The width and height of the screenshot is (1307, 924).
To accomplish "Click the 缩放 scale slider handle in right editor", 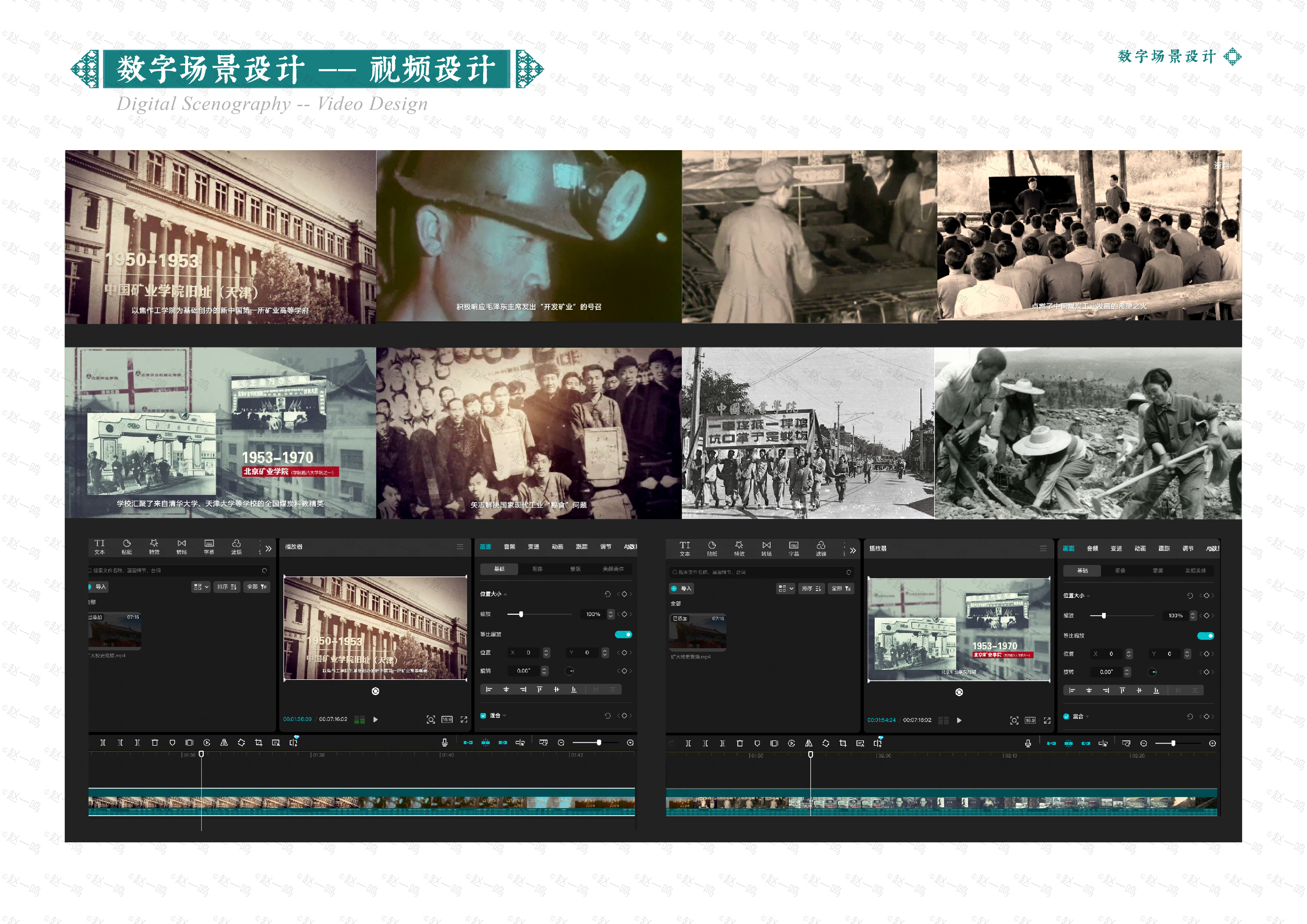I will point(1104,616).
